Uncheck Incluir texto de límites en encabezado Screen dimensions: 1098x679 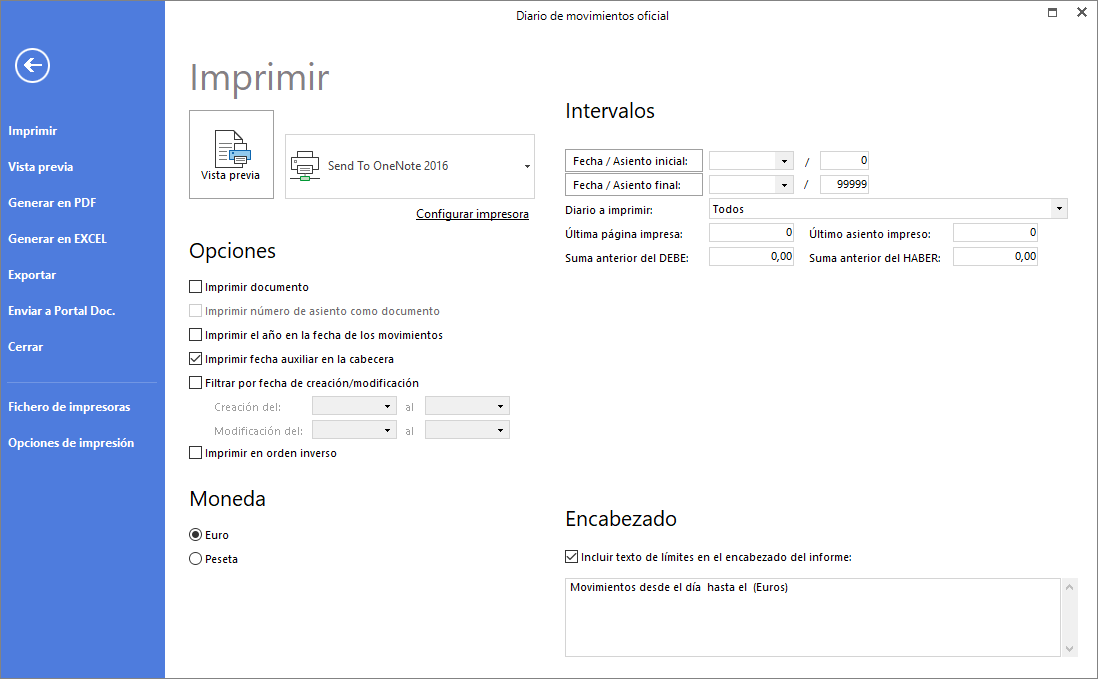click(571, 557)
